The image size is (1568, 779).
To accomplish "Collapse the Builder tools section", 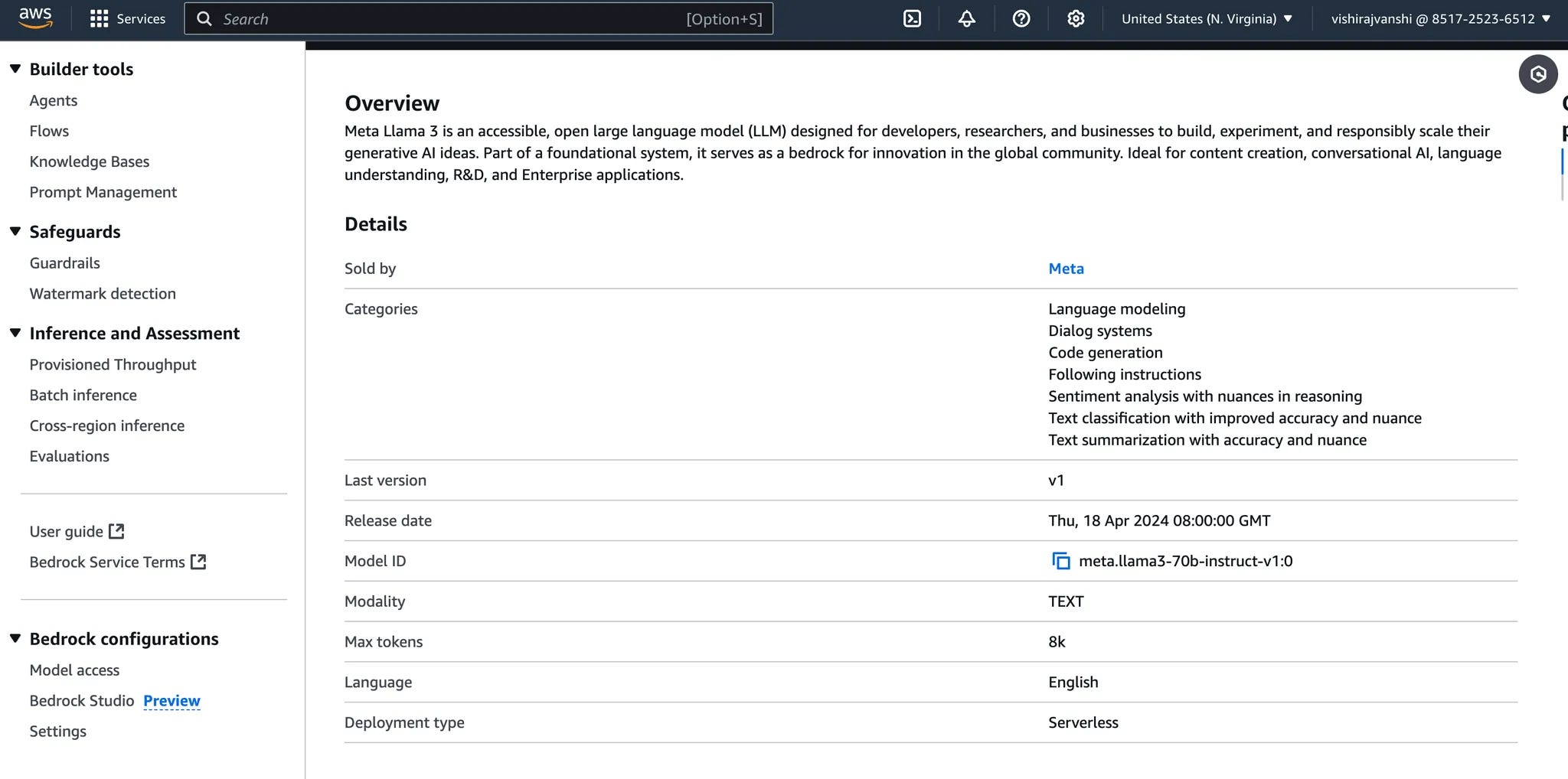I will pyautogui.click(x=15, y=69).
